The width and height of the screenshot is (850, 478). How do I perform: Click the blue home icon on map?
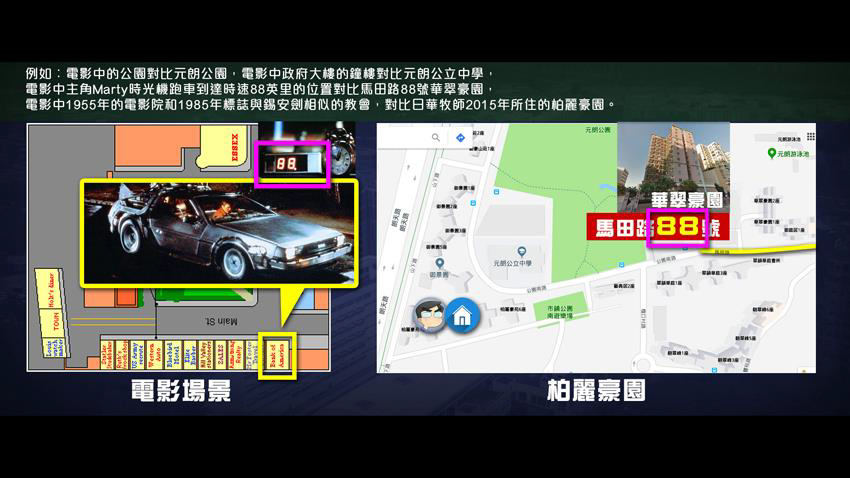point(462,315)
